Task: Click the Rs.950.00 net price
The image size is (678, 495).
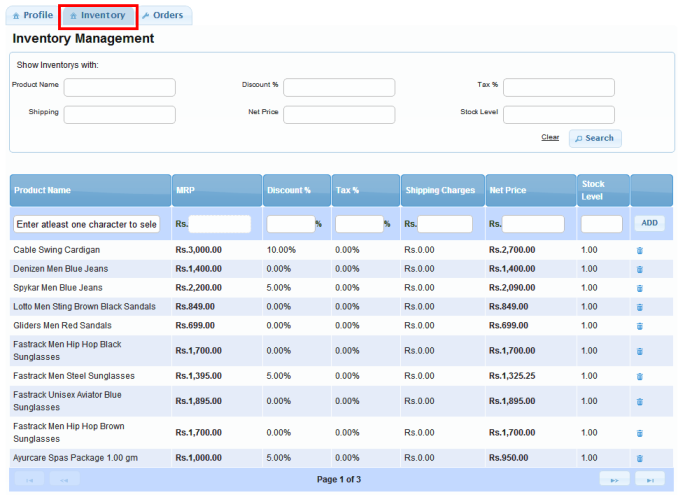Action: [x=508, y=458]
